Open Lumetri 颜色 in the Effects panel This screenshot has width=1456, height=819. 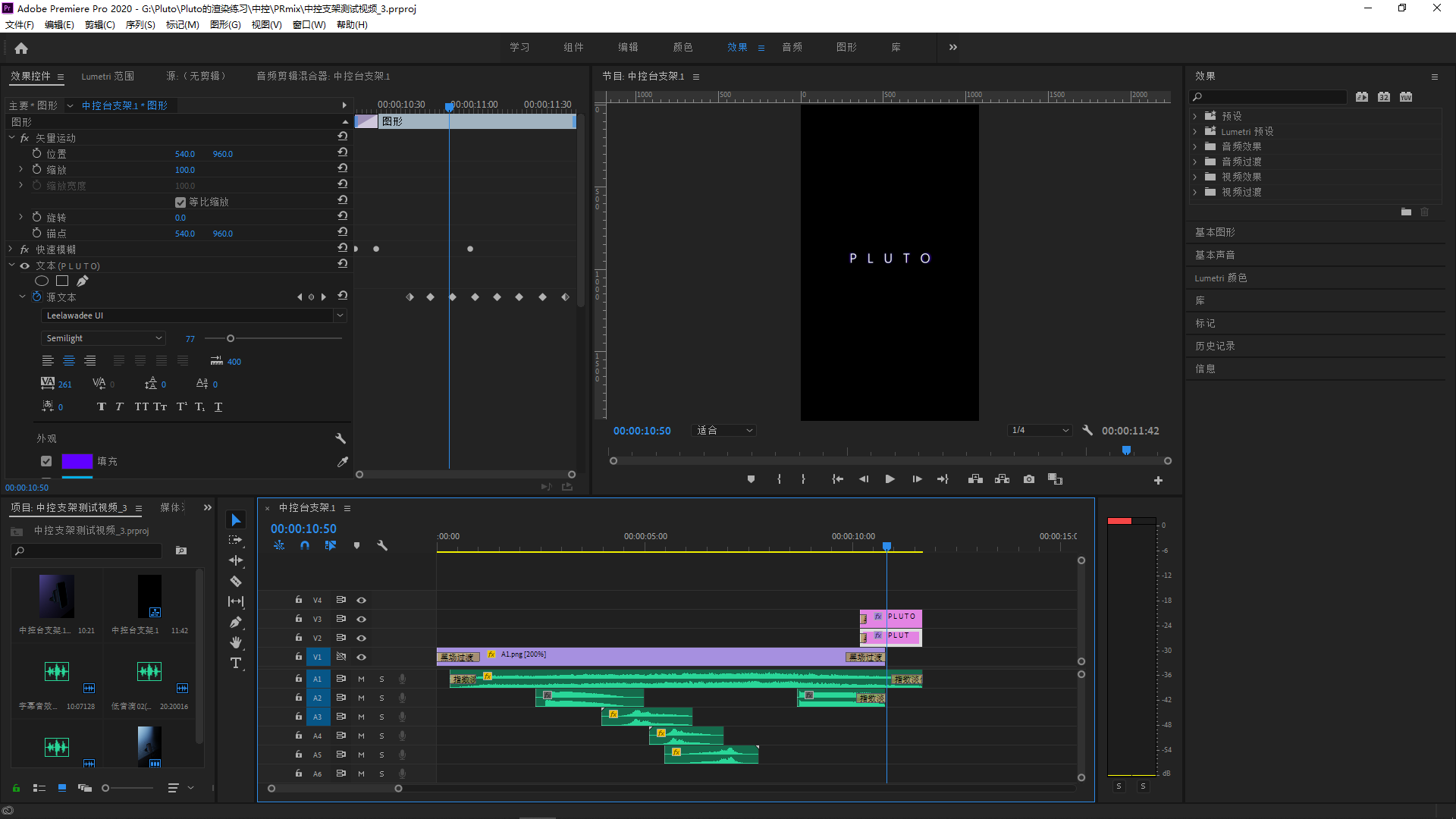(1220, 278)
